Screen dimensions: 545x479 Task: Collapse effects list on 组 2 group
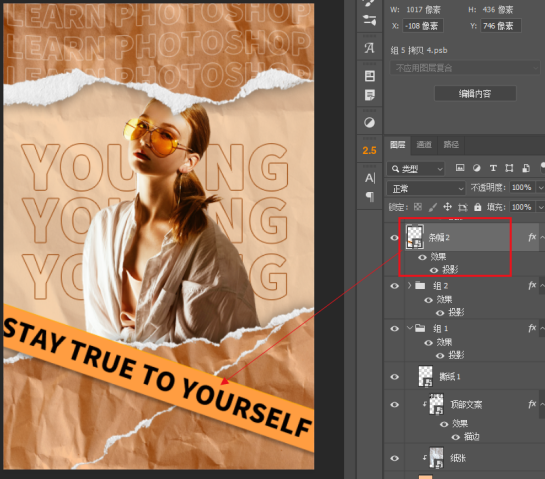[542, 285]
